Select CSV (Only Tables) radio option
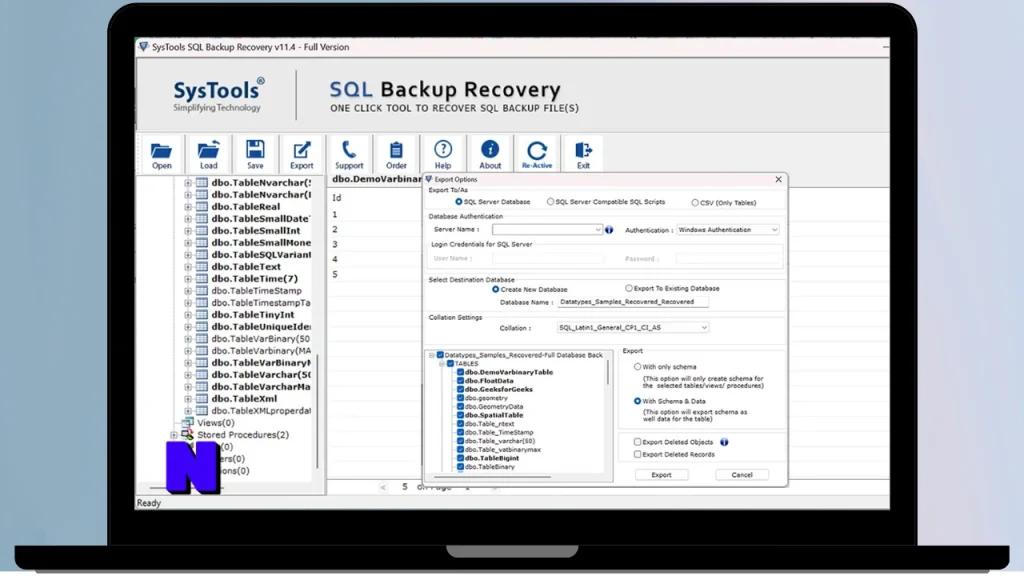The width and height of the screenshot is (1024, 576). coord(695,203)
